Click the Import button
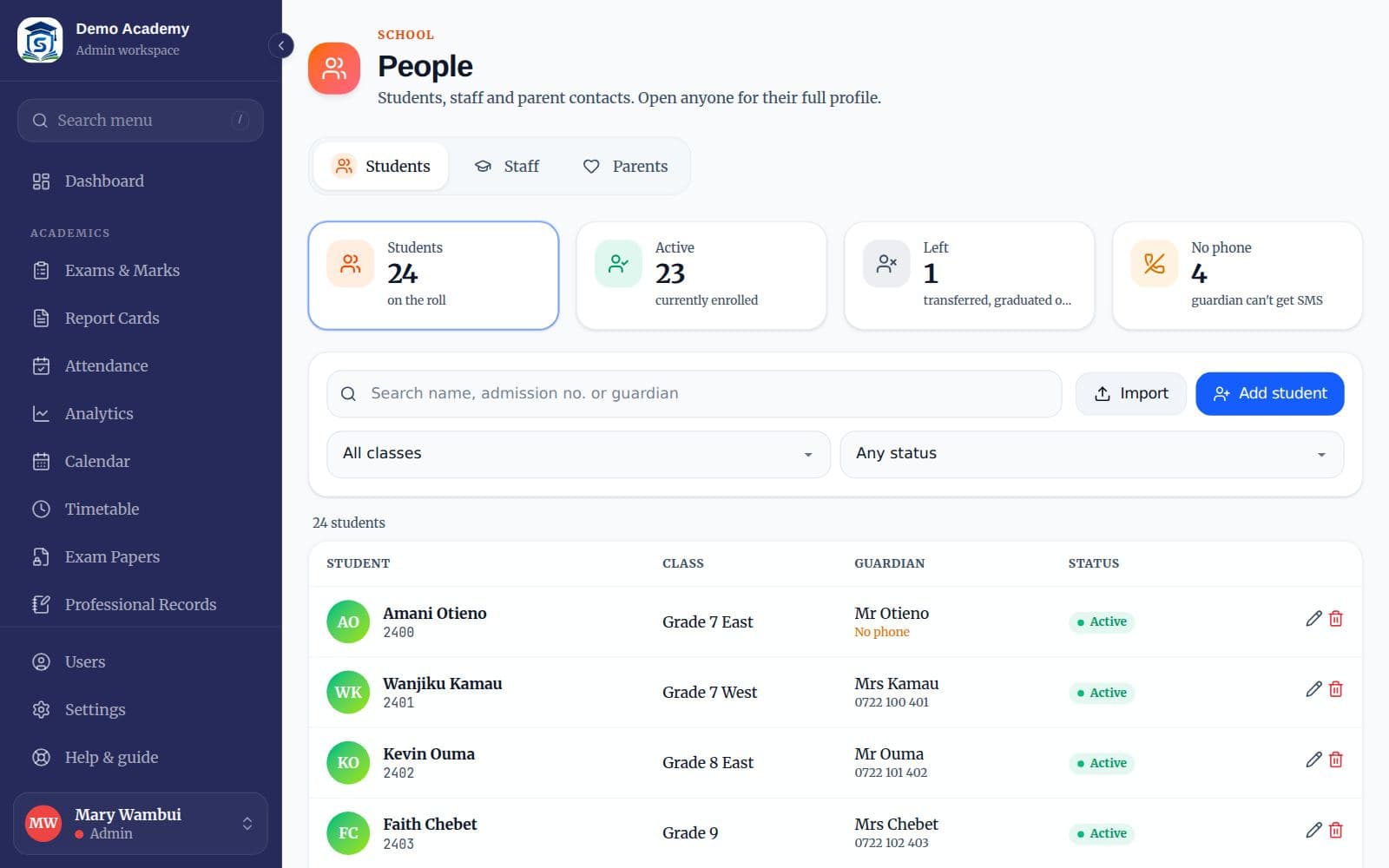Image resolution: width=1389 pixels, height=868 pixels. pyautogui.click(x=1130, y=394)
